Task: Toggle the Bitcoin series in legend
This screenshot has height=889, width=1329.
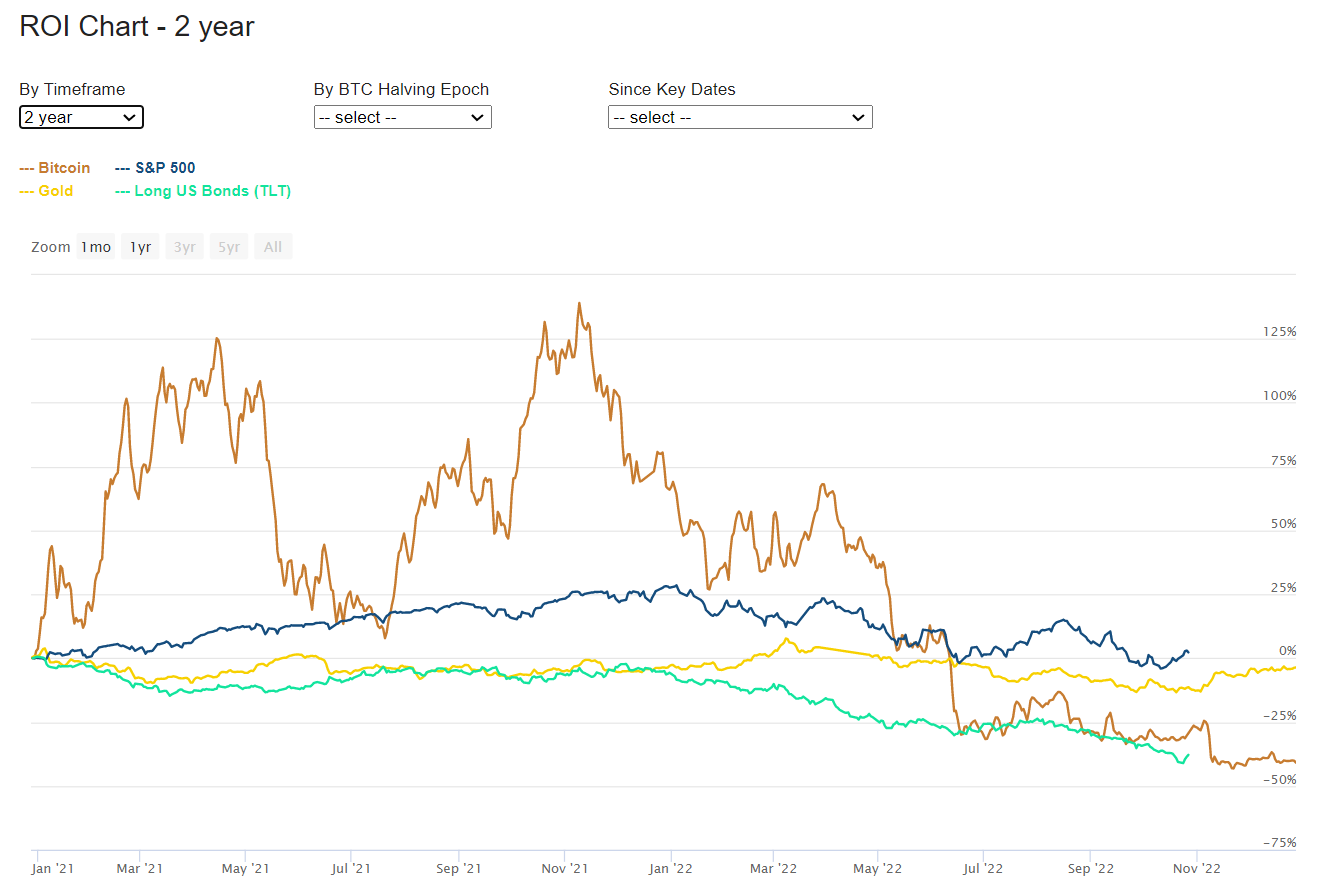Action: [x=55, y=168]
